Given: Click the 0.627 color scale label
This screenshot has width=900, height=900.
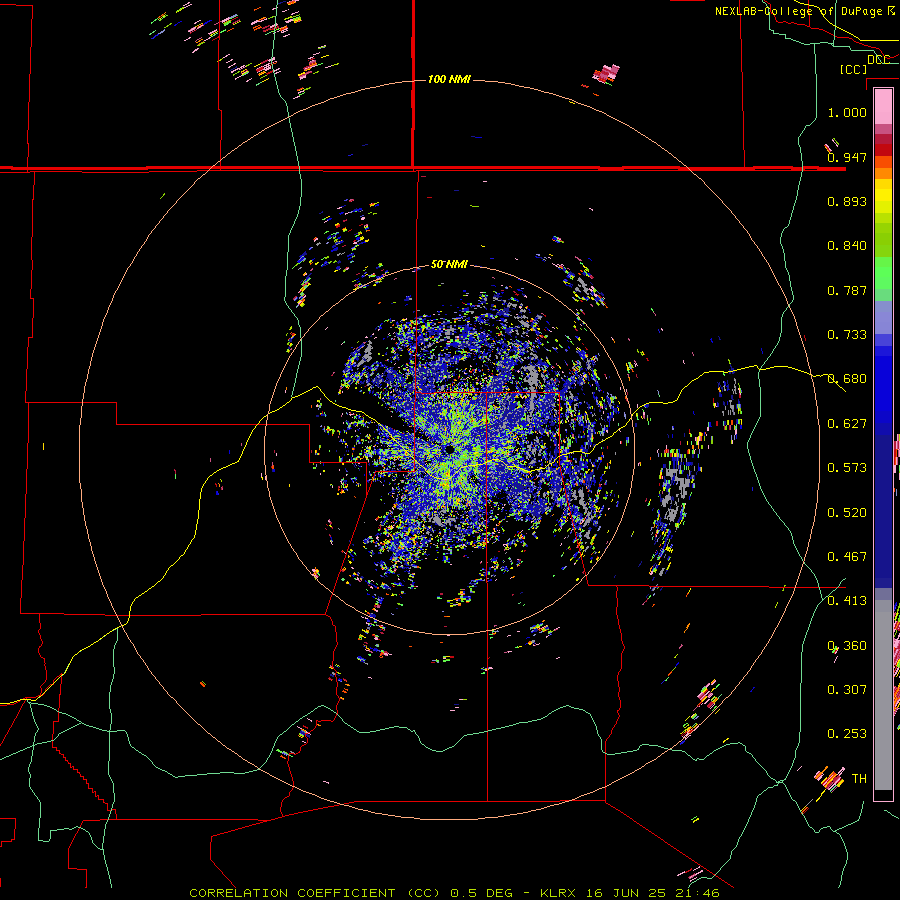Looking at the screenshot, I should (847, 424).
